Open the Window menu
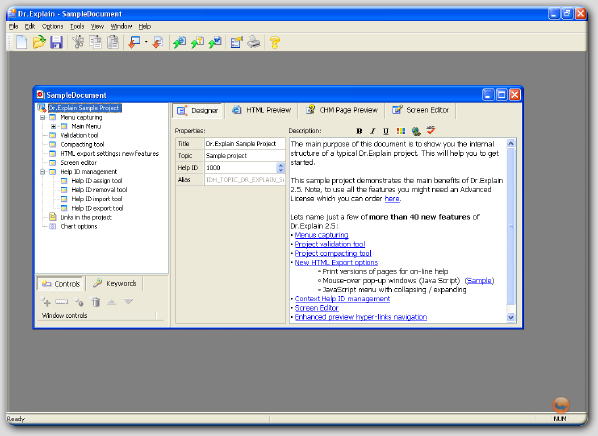The width and height of the screenshot is (598, 436). (121, 26)
